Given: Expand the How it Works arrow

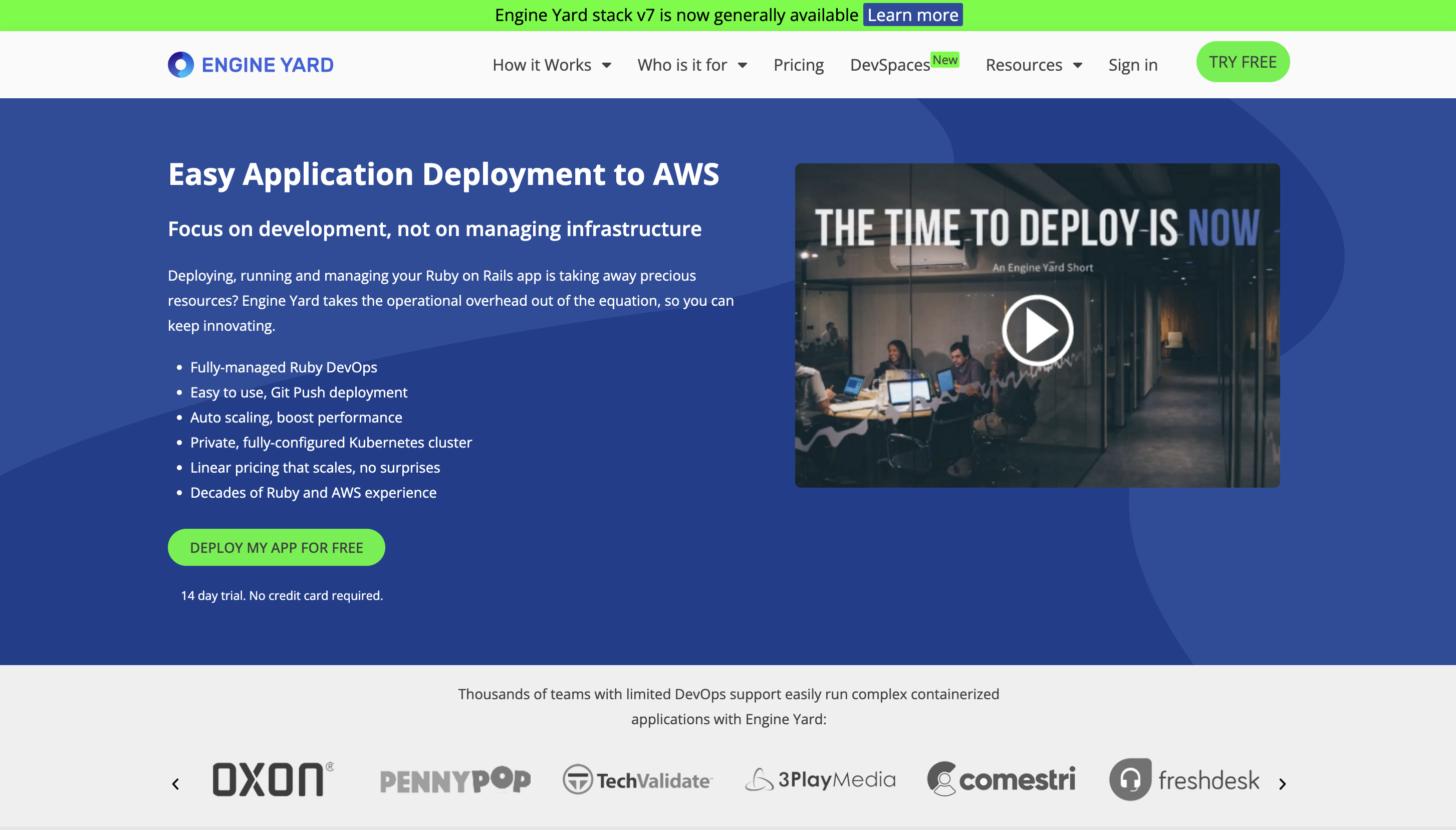Looking at the screenshot, I should tap(607, 66).
